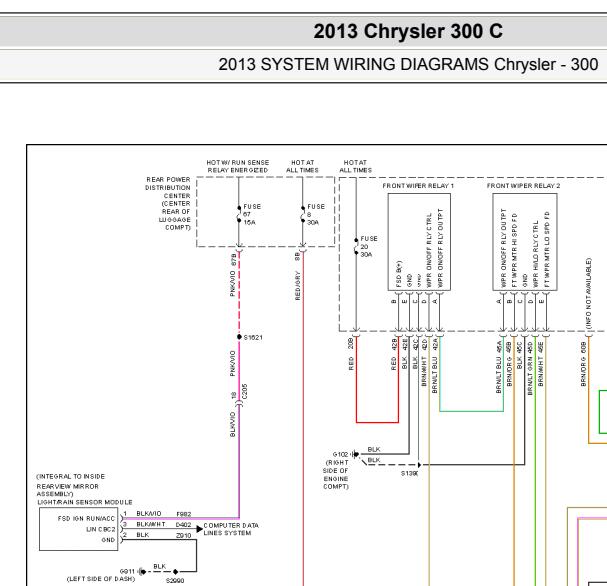The width and height of the screenshot is (607, 586).
Task: Click the "(LEFT SIDE OF DASH)" note
Action: click(101, 579)
